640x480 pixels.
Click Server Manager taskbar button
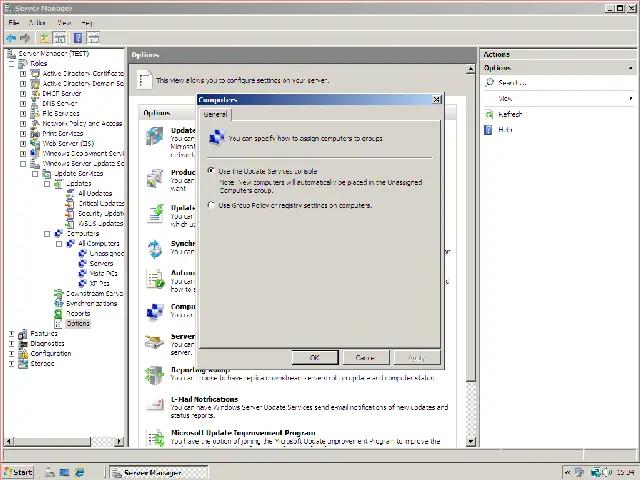click(x=159, y=473)
